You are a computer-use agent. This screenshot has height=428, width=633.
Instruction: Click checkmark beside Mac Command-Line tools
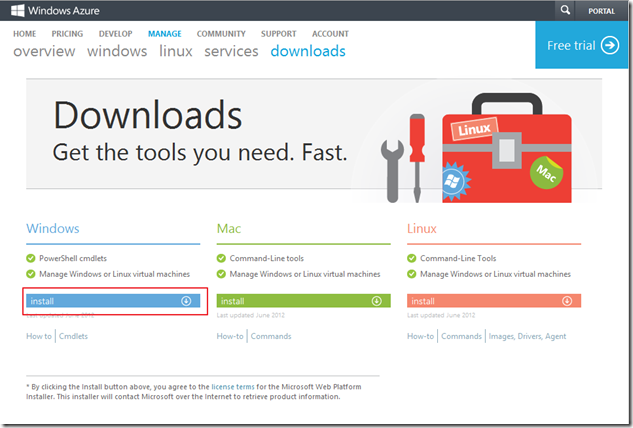[x=221, y=258]
